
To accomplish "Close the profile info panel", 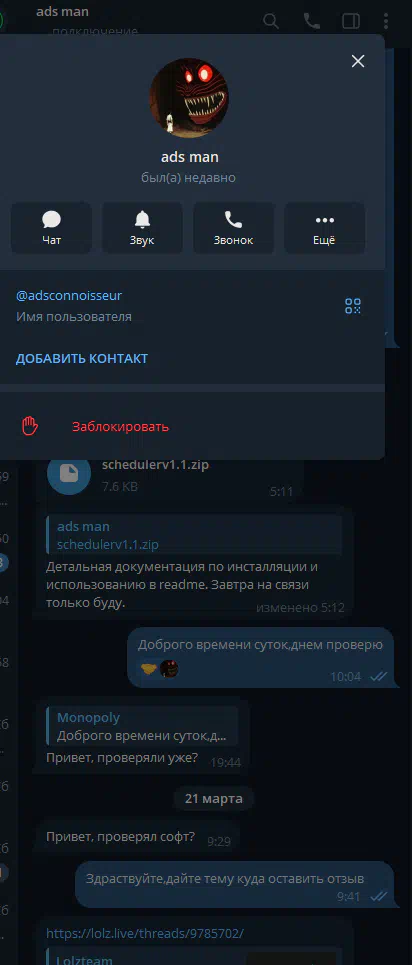I will click(358, 61).
